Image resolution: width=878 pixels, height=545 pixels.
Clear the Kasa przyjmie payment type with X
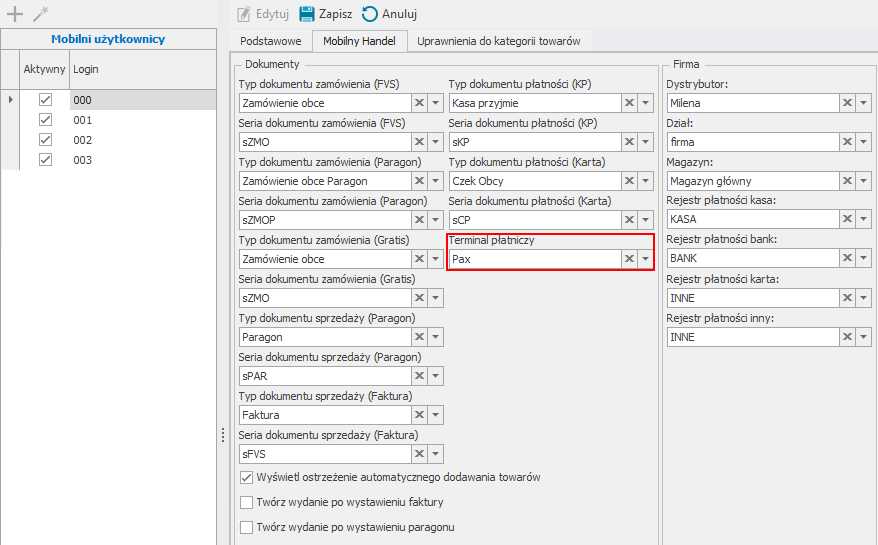point(629,102)
